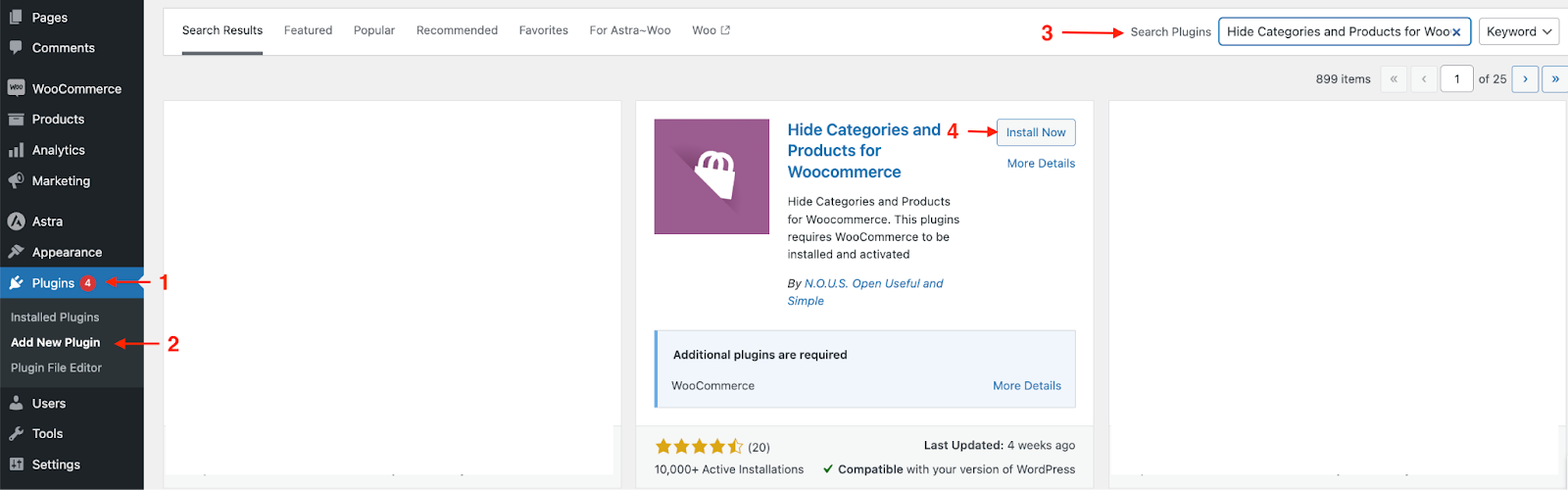The height and width of the screenshot is (490, 1568).
Task: Open the Analytics sidebar menu
Action: click(x=72, y=150)
